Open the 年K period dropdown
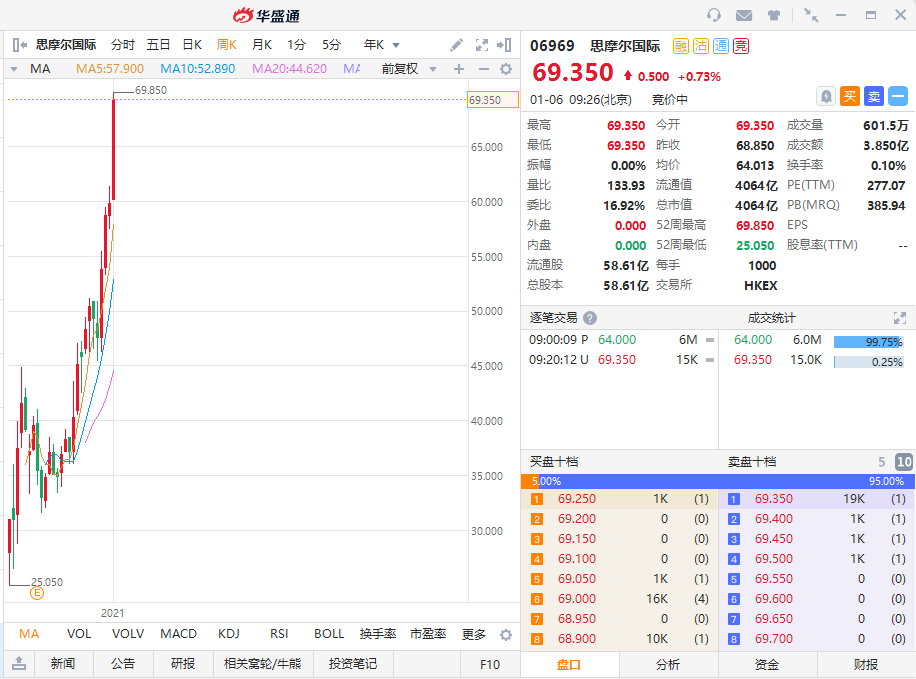Viewport: 916px width, 679px height. [382, 45]
